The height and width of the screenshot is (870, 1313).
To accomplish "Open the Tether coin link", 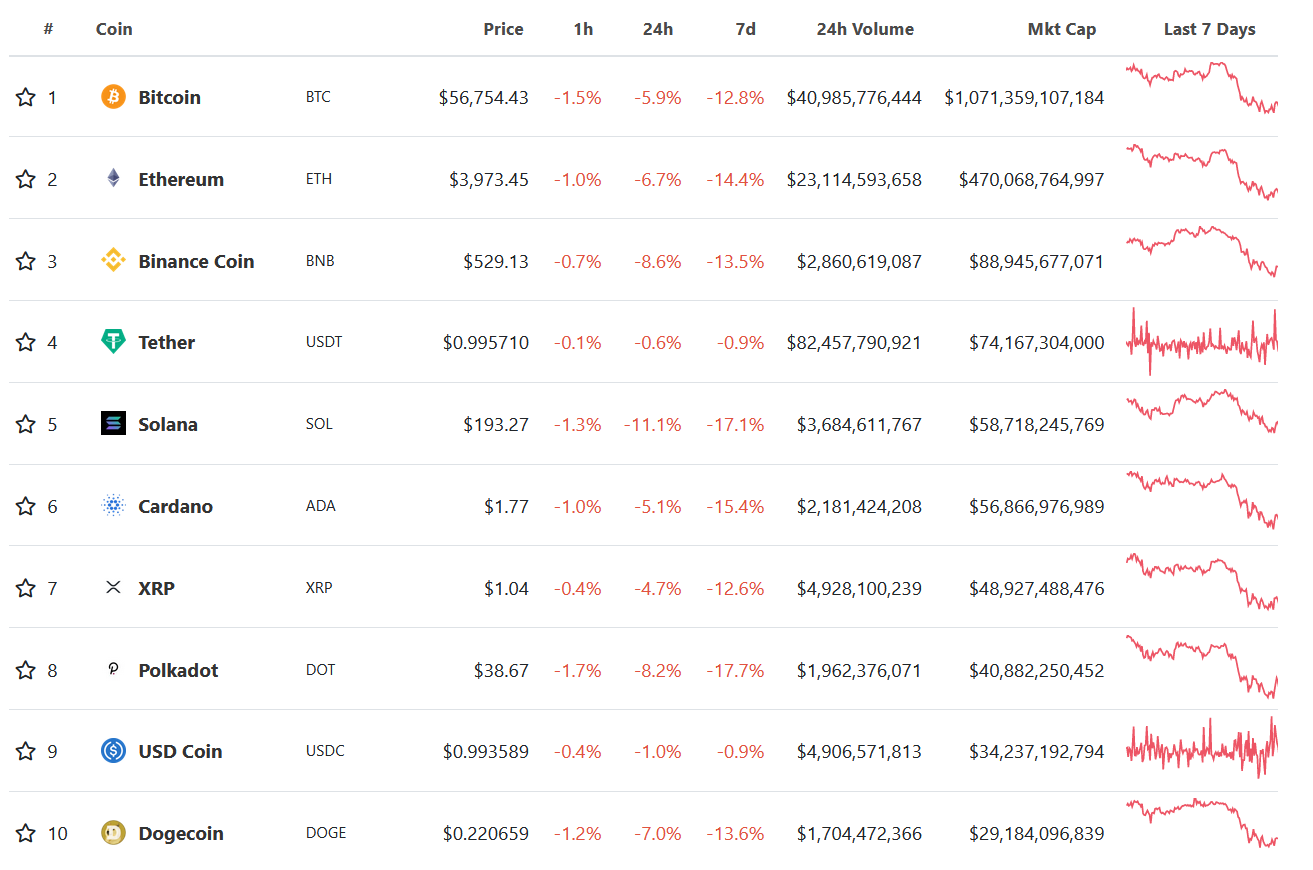I will pos(167,342).
